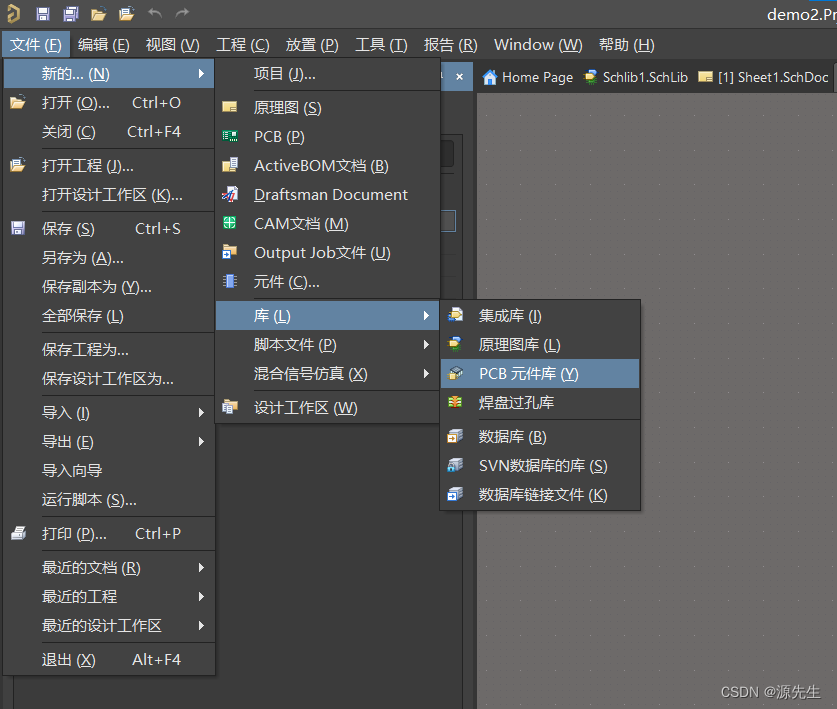The image size is (837, 709).
Task: Select 另存为 (A)... menu entry
Action: point(109,257)
